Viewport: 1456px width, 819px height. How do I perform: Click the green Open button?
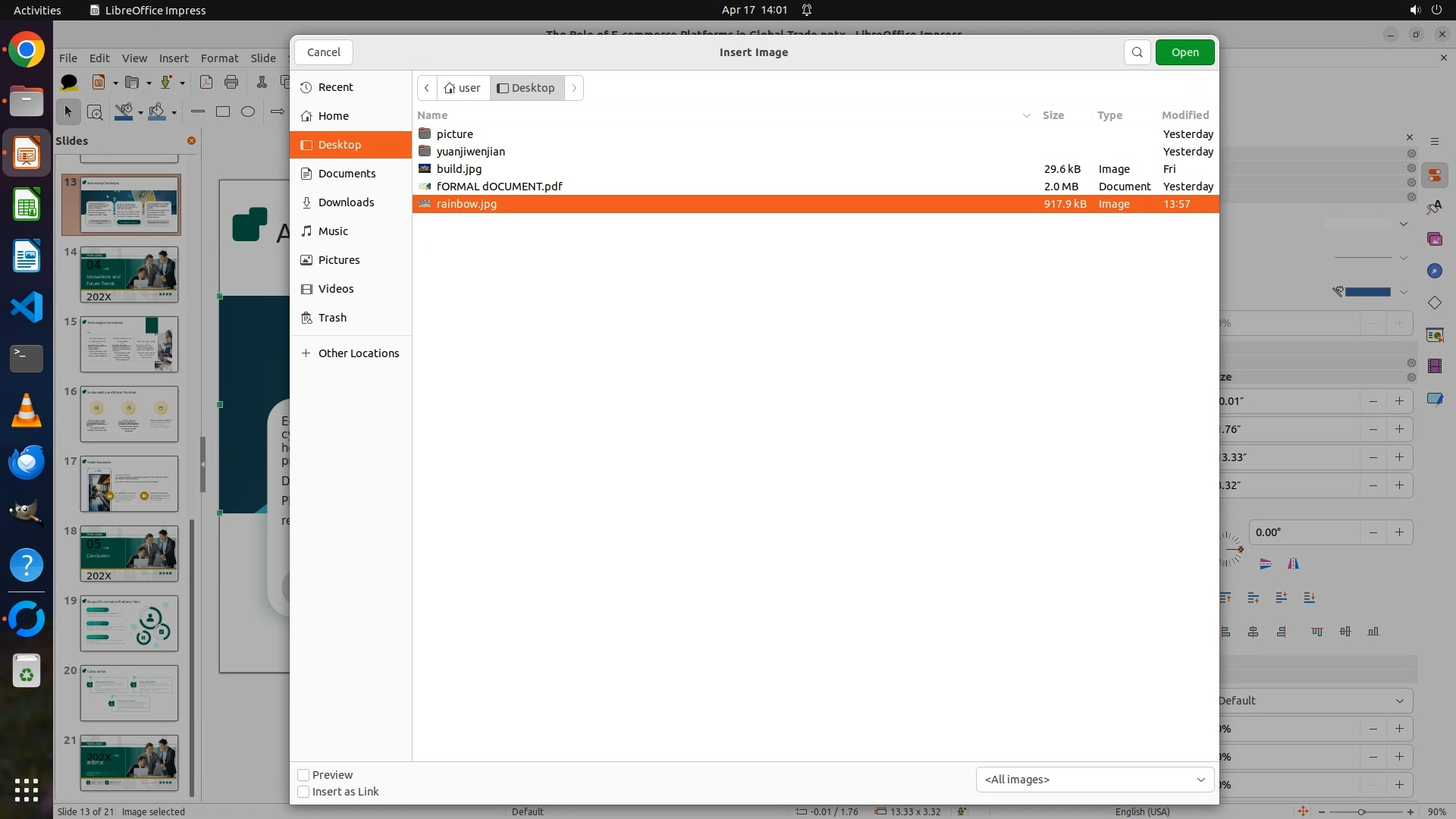click(1185, 52)
